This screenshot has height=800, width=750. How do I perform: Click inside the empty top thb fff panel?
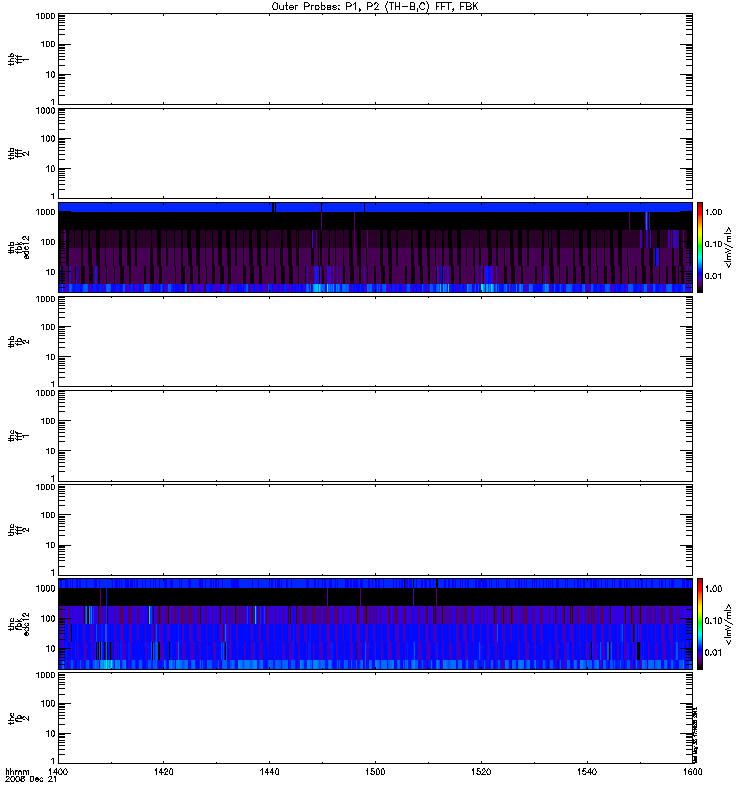click(x=375, y=59)
